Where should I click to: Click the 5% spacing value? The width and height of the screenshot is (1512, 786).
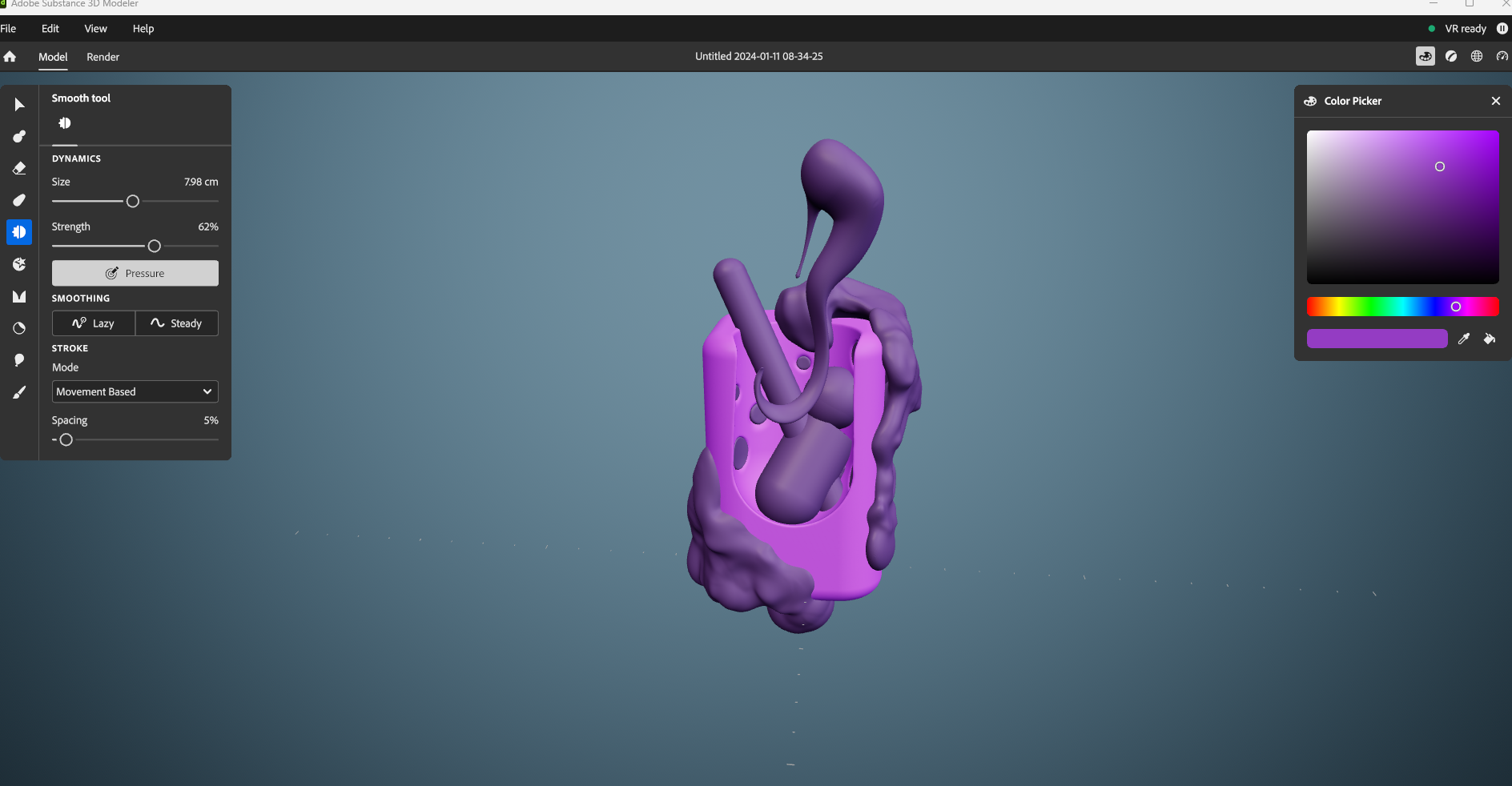[x=211, y=420]
